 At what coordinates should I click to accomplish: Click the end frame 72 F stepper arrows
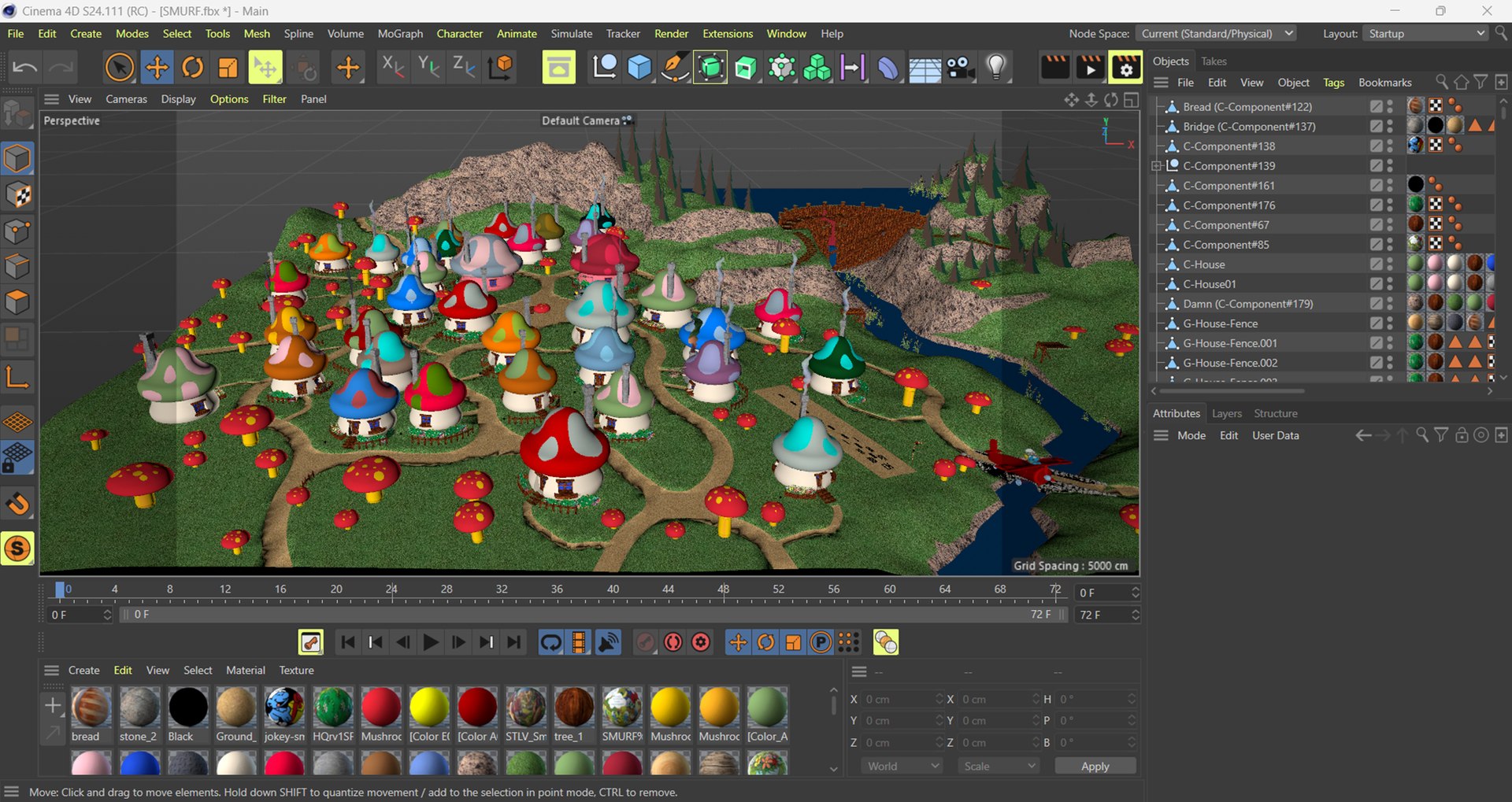pyautogui.click(x=1135, y=615)
